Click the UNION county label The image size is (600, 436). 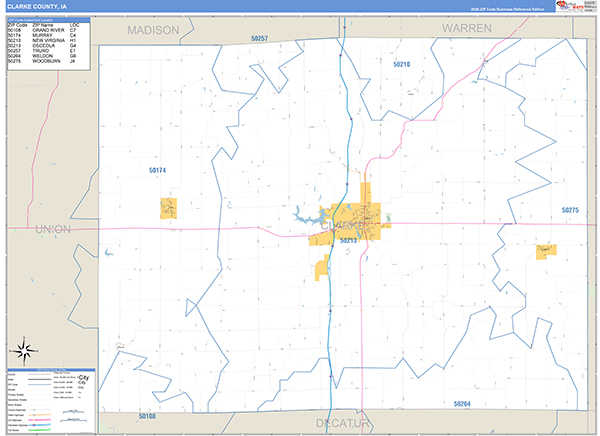click(x=53, y=229)
